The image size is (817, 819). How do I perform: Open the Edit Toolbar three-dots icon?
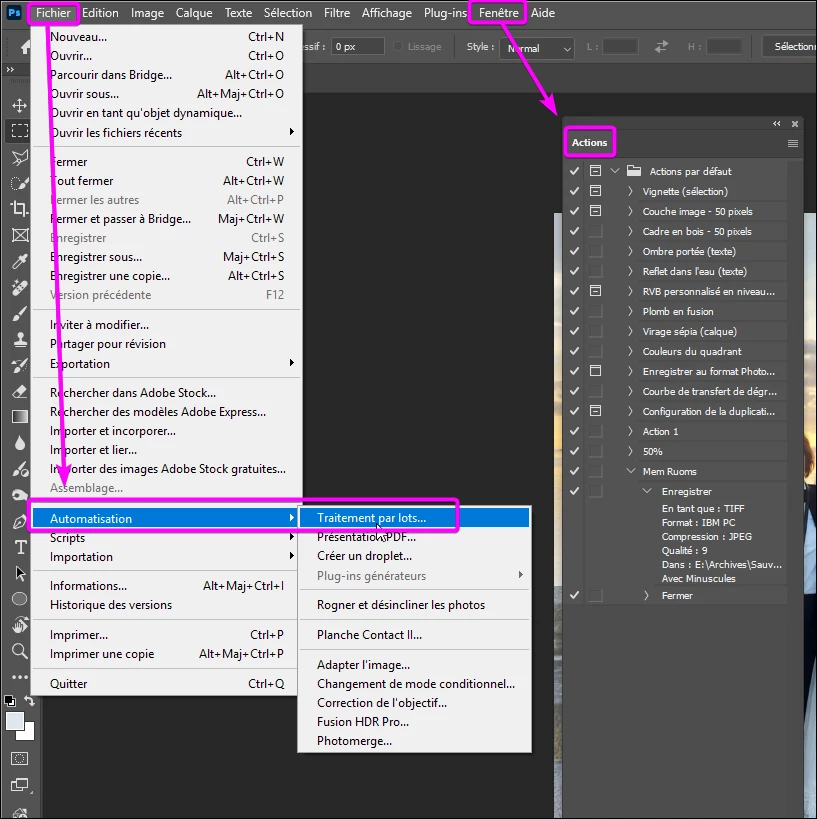pyautogui.click(x=19, y=677)
